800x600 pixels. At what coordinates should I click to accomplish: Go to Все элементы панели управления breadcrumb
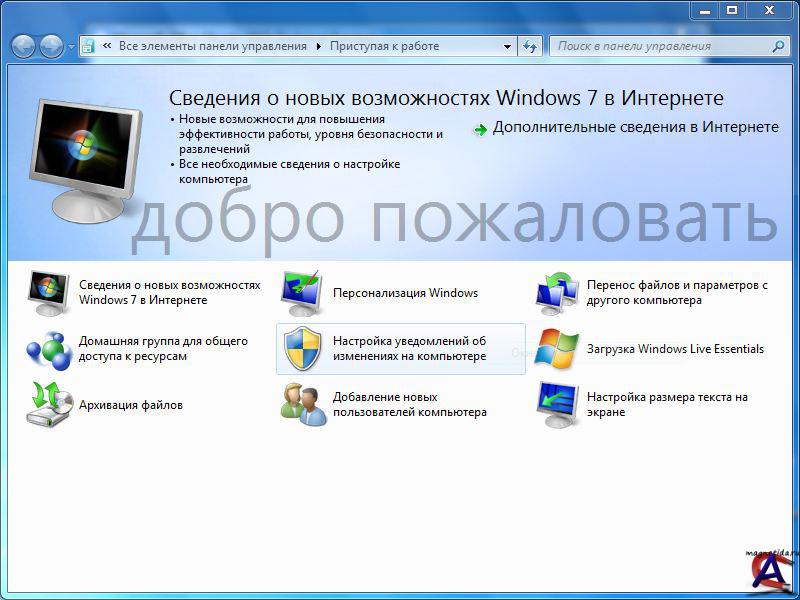(x=212, y=46)
